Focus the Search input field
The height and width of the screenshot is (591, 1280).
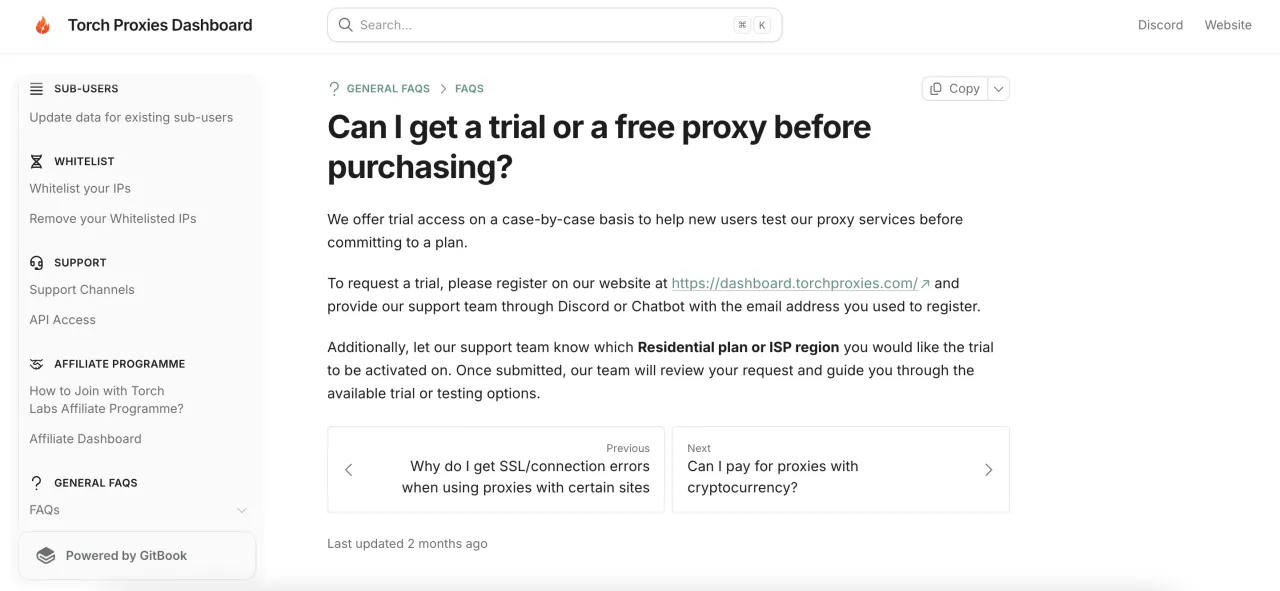click(540, 25)
